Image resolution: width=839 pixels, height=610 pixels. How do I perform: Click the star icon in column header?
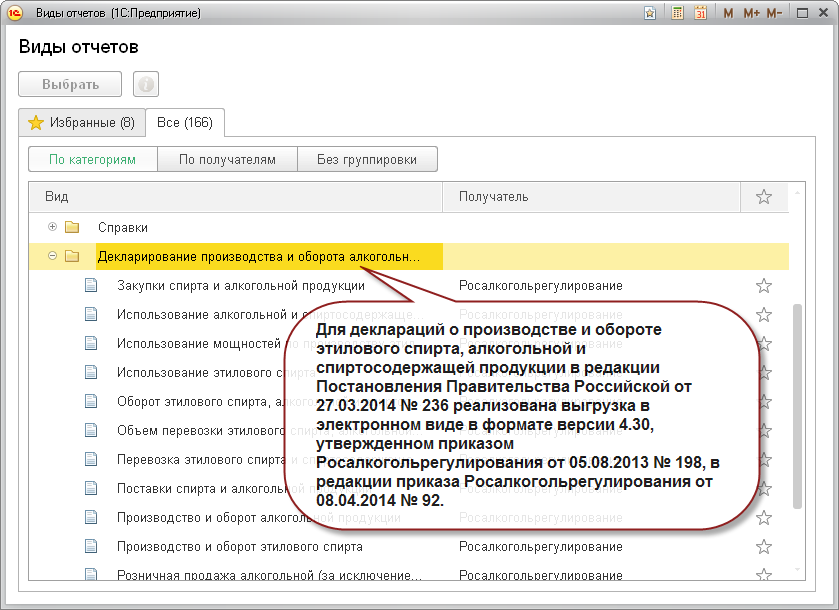[764, 197]
